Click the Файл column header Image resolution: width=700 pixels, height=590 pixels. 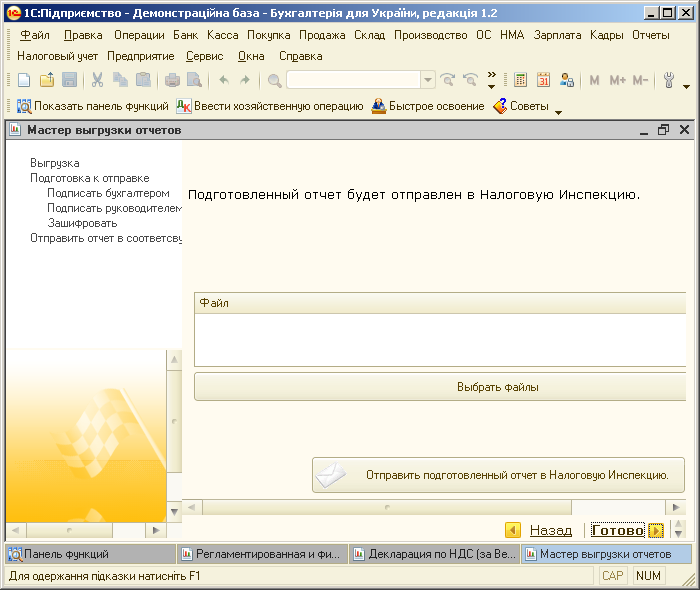(440, 303)
